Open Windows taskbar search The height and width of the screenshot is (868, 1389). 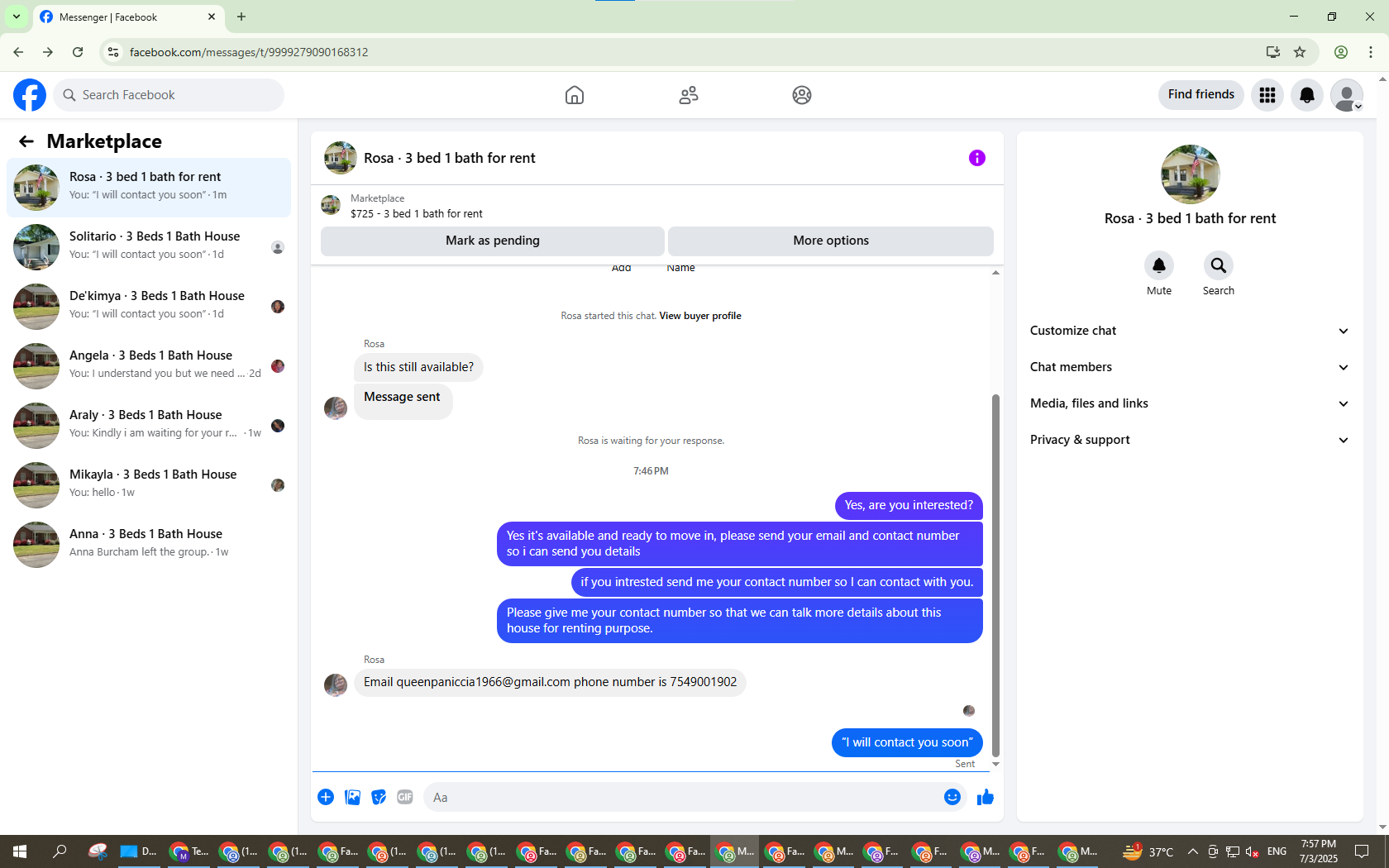(60, 851)
